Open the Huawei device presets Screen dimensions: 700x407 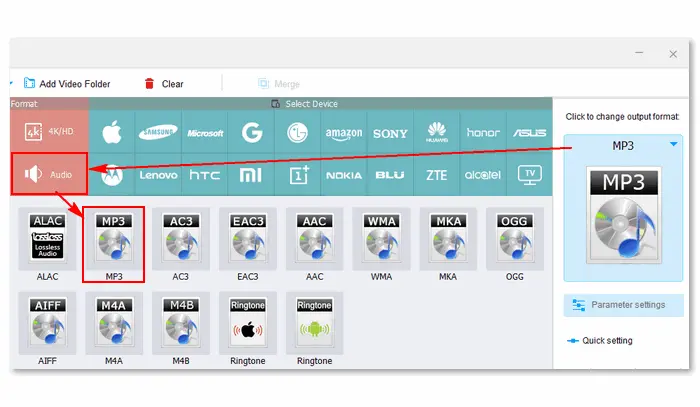437,133
